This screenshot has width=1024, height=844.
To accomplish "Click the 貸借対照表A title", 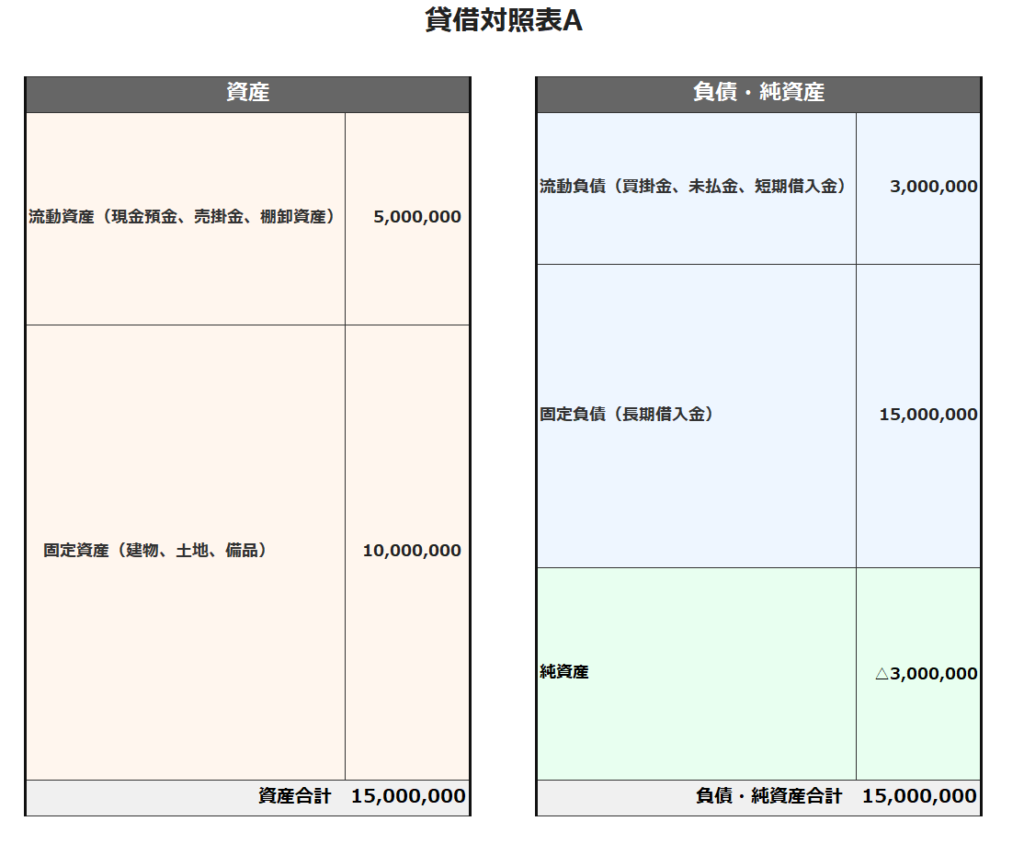I will tap(503, 22).
